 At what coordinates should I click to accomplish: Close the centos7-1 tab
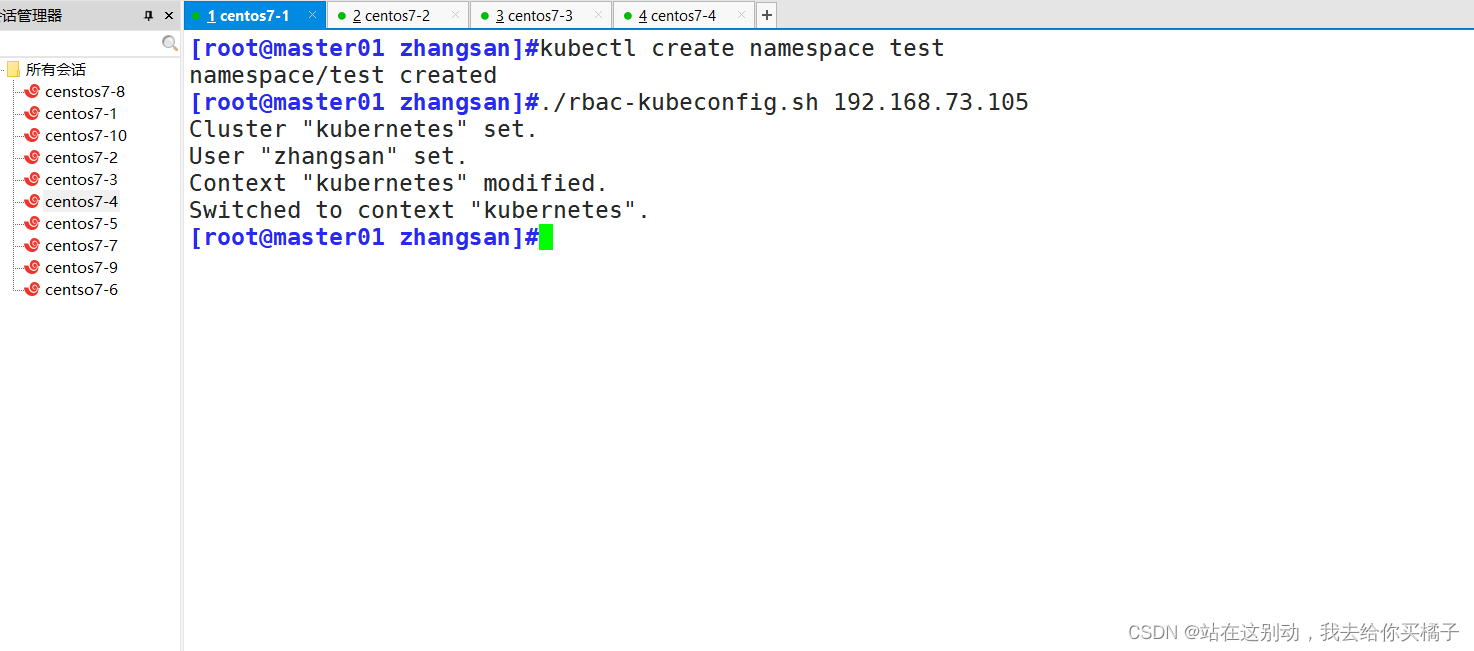[x=312, y=15]
